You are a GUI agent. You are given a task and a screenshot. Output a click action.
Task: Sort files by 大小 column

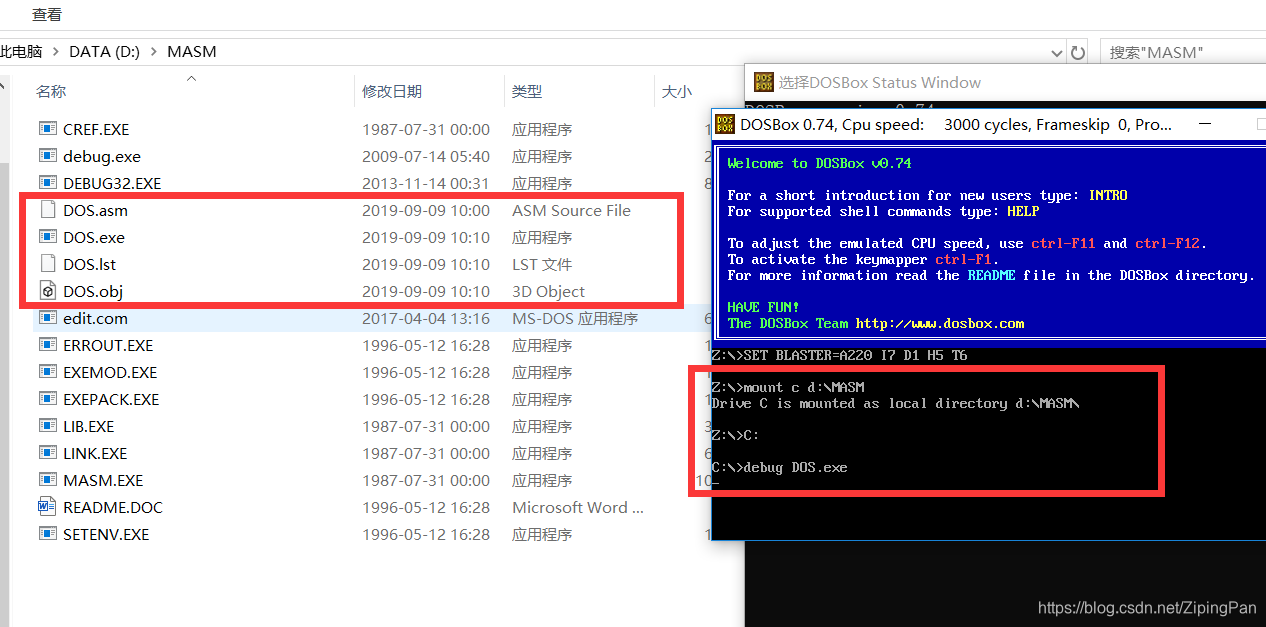click(676, 91)
